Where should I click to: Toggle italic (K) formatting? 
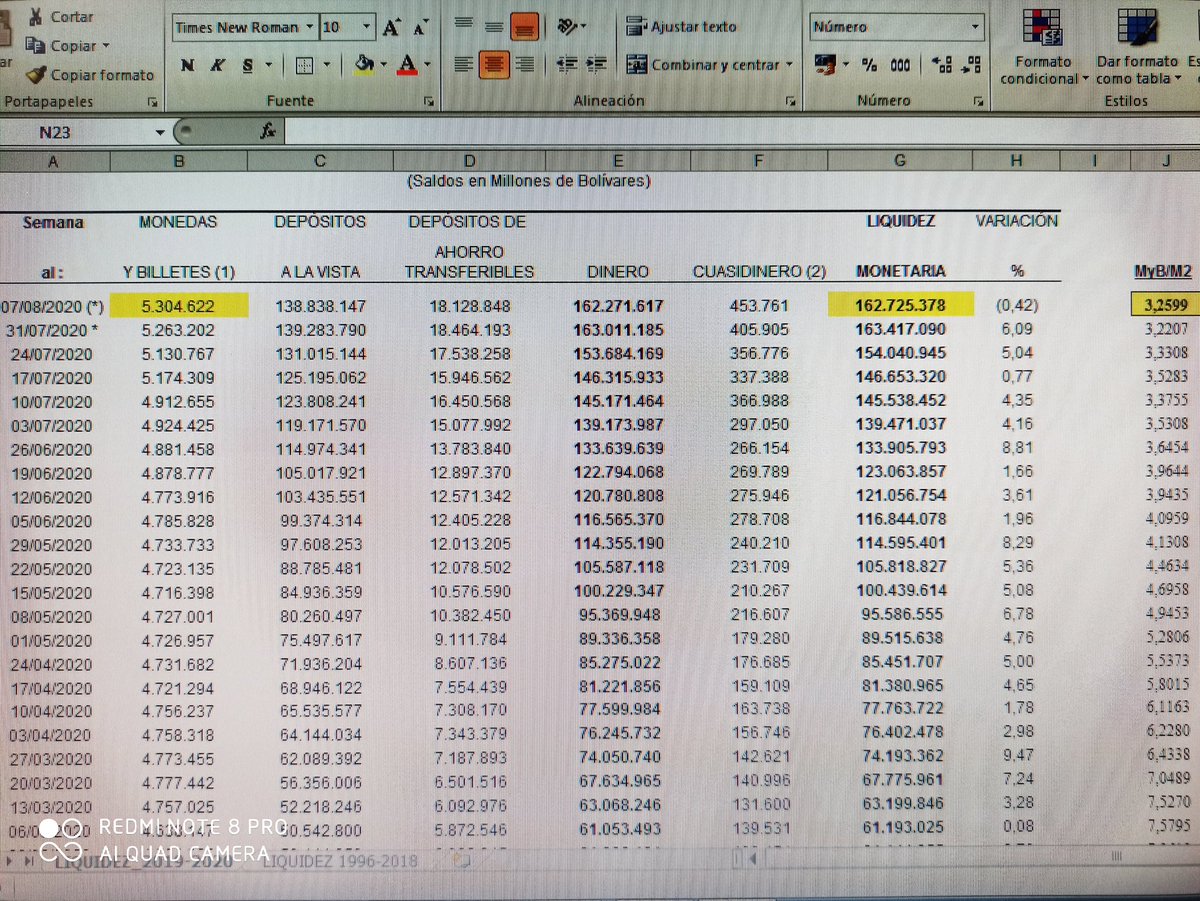tap(217, 66)
